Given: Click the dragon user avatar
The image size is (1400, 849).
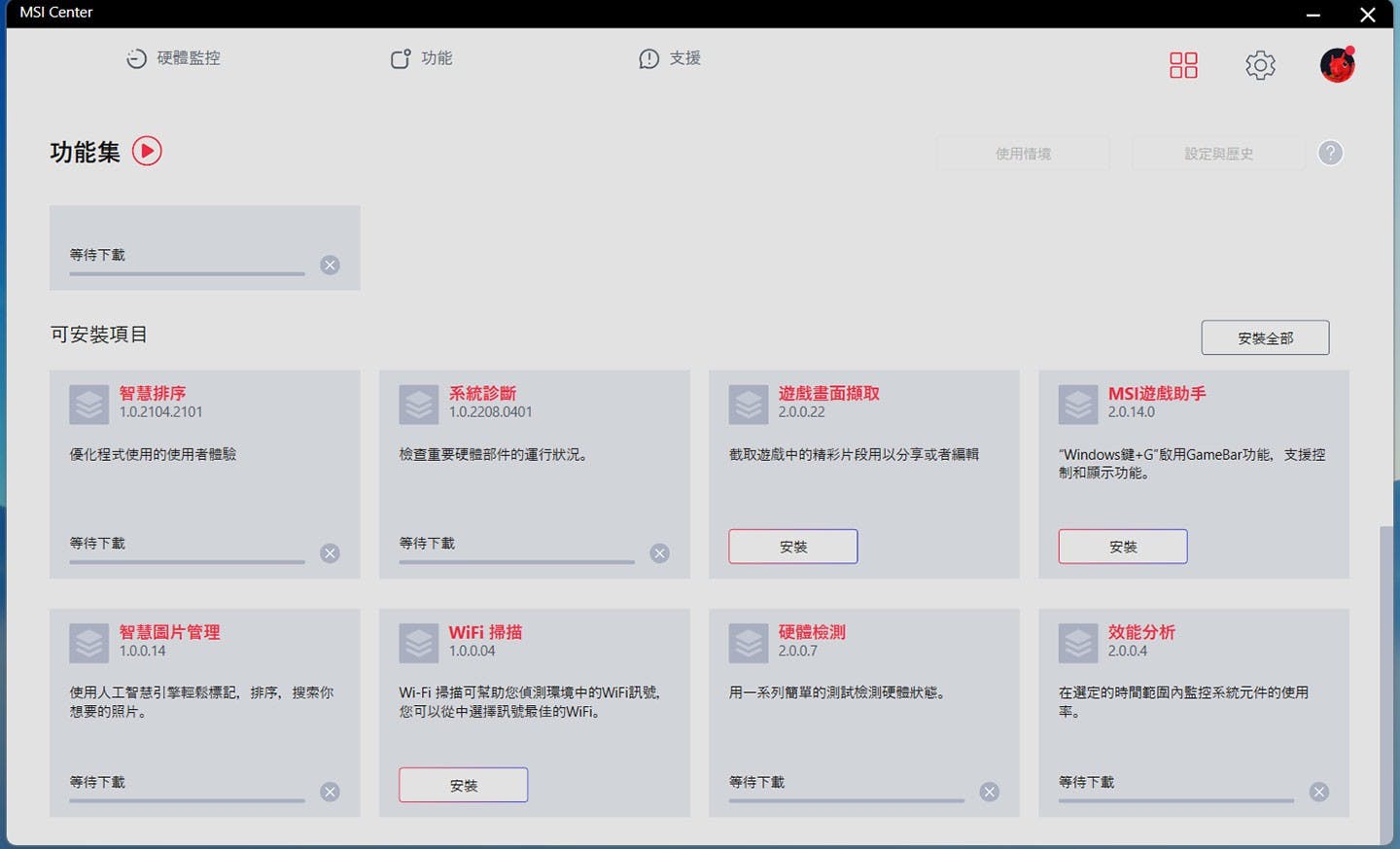Looking at the screenshot, I should tap(1338, 65).
